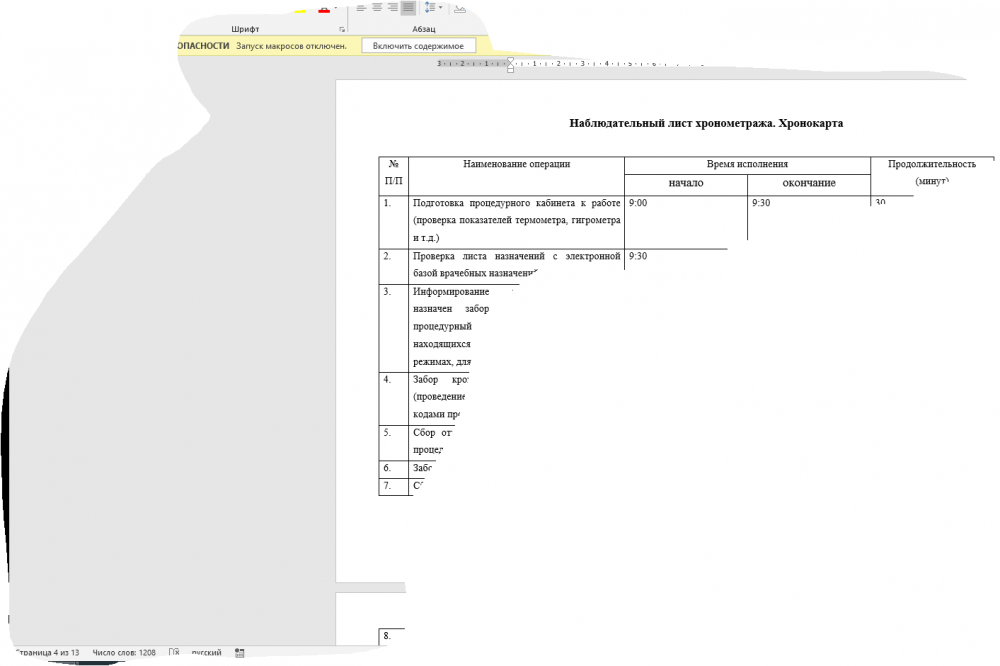Apply the red font color

point(323,9)
